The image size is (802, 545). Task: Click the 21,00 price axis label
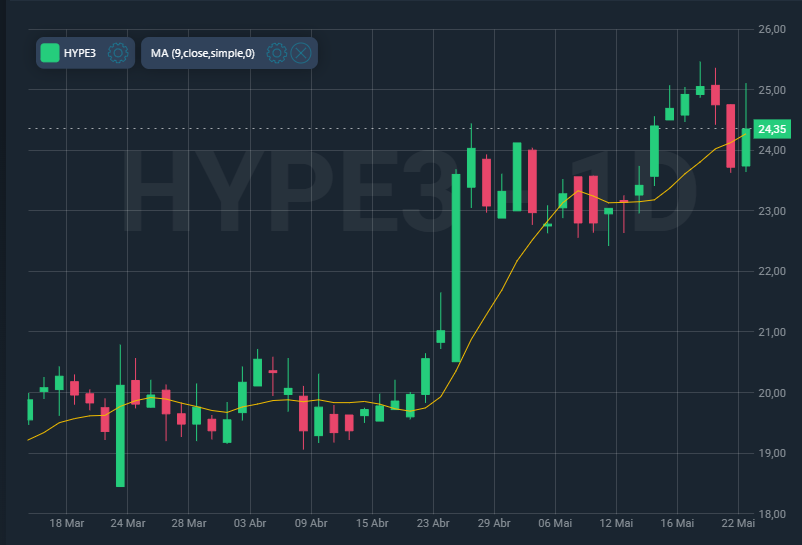click(772, 332)
